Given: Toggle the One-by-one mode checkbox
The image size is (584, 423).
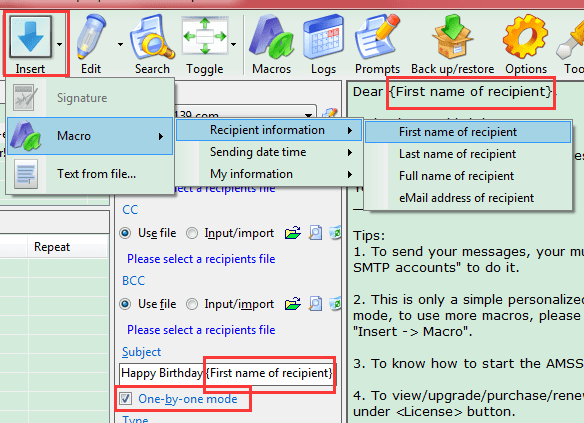Looking at the screenshot, I should 126,399.
